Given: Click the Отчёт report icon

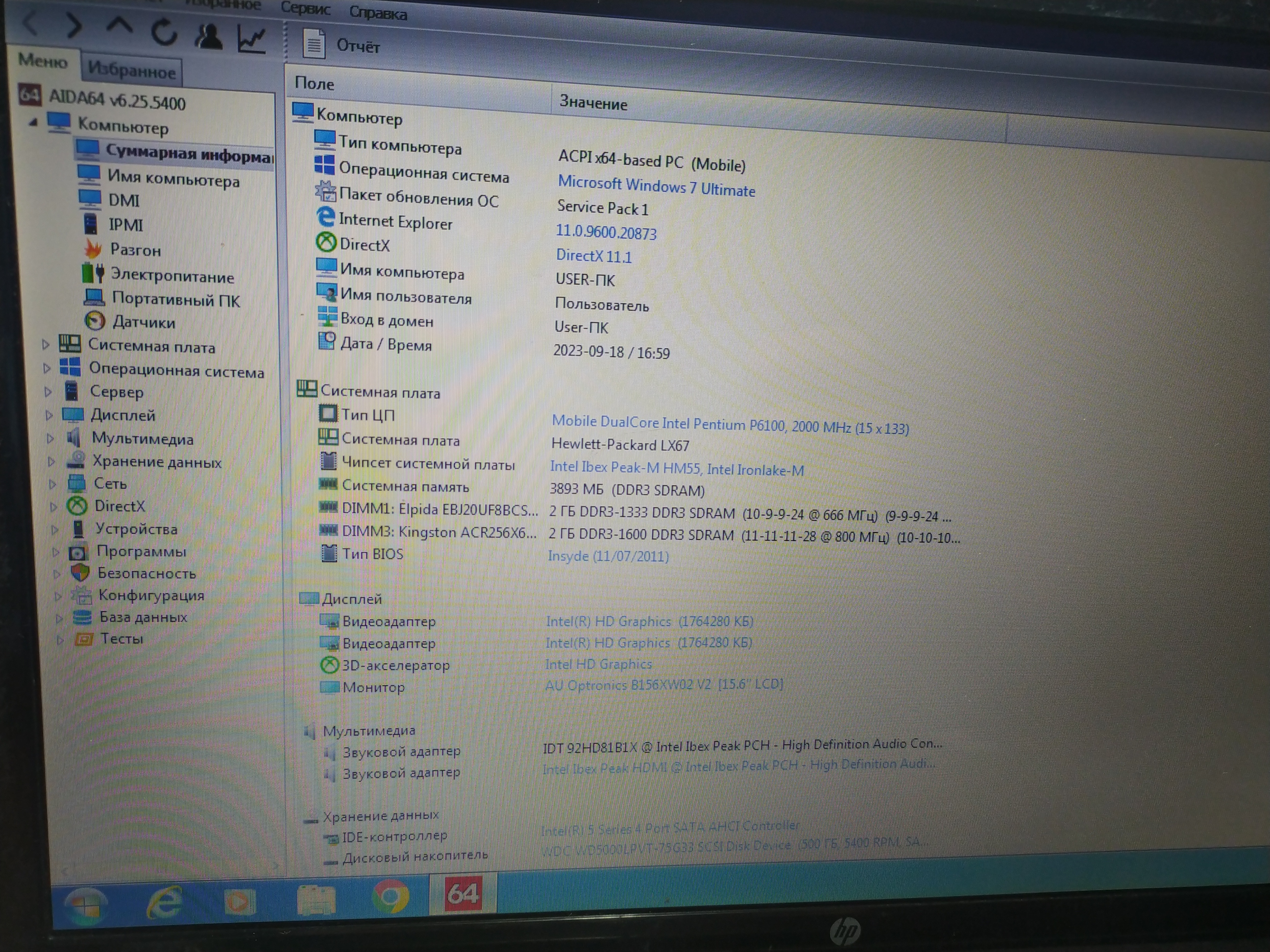Looking at the screenshot, I should [314, 43].
